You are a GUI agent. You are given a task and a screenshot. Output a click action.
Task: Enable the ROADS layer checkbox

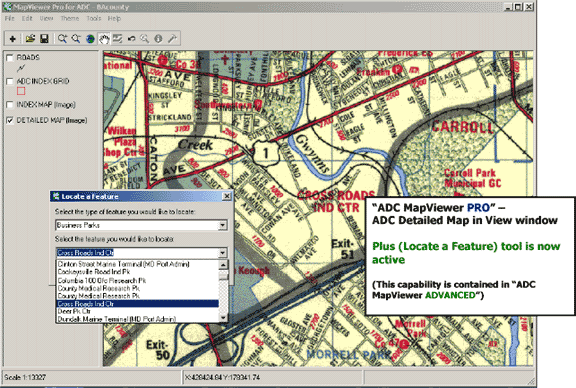[x=10, y=58]
